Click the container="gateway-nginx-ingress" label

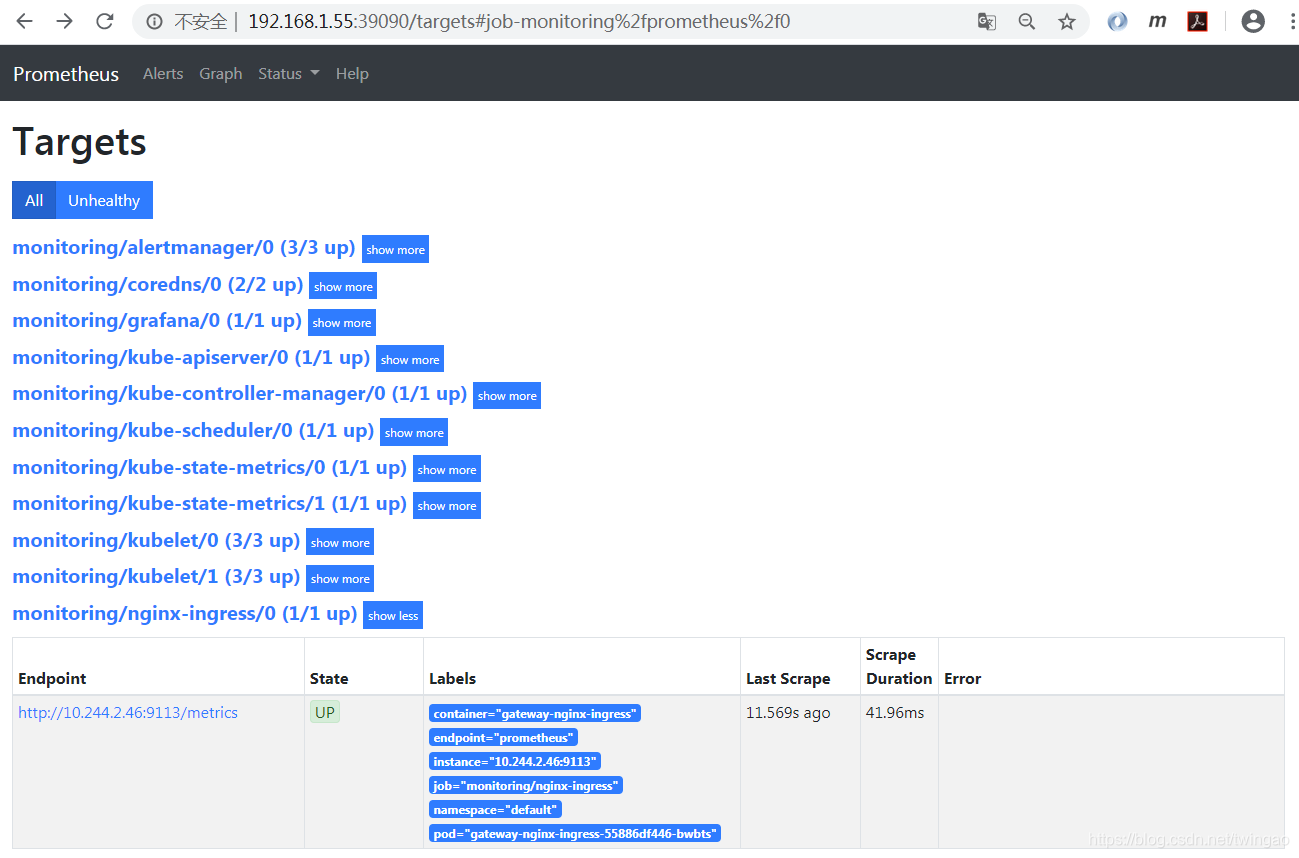point(535,714)
